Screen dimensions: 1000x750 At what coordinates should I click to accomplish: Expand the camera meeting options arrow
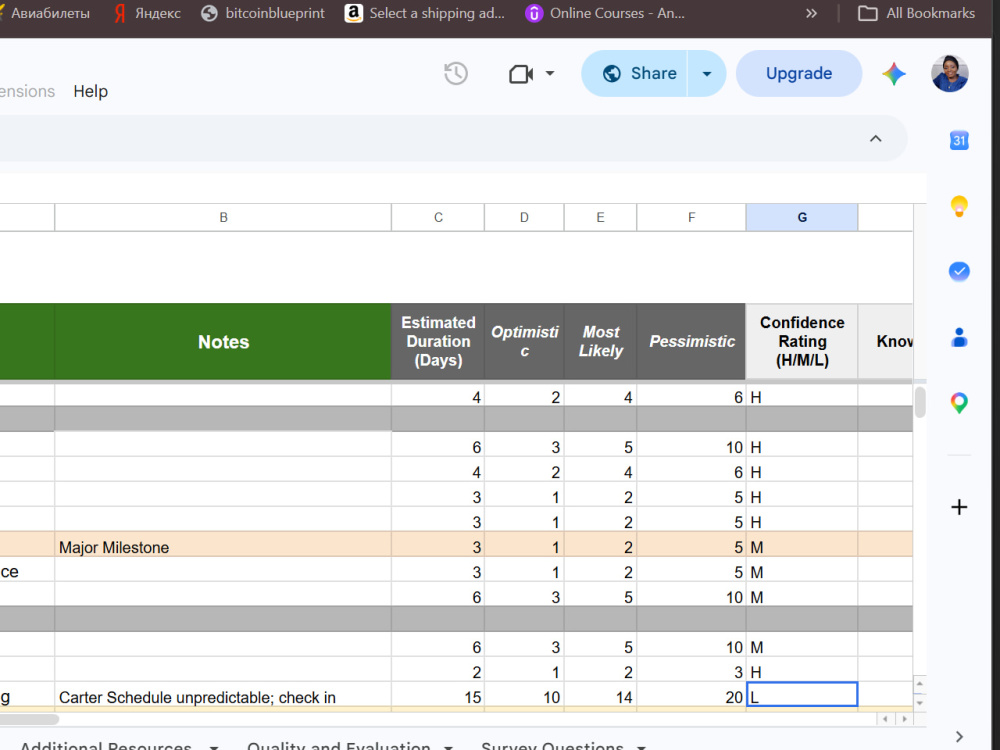[550, 73]
